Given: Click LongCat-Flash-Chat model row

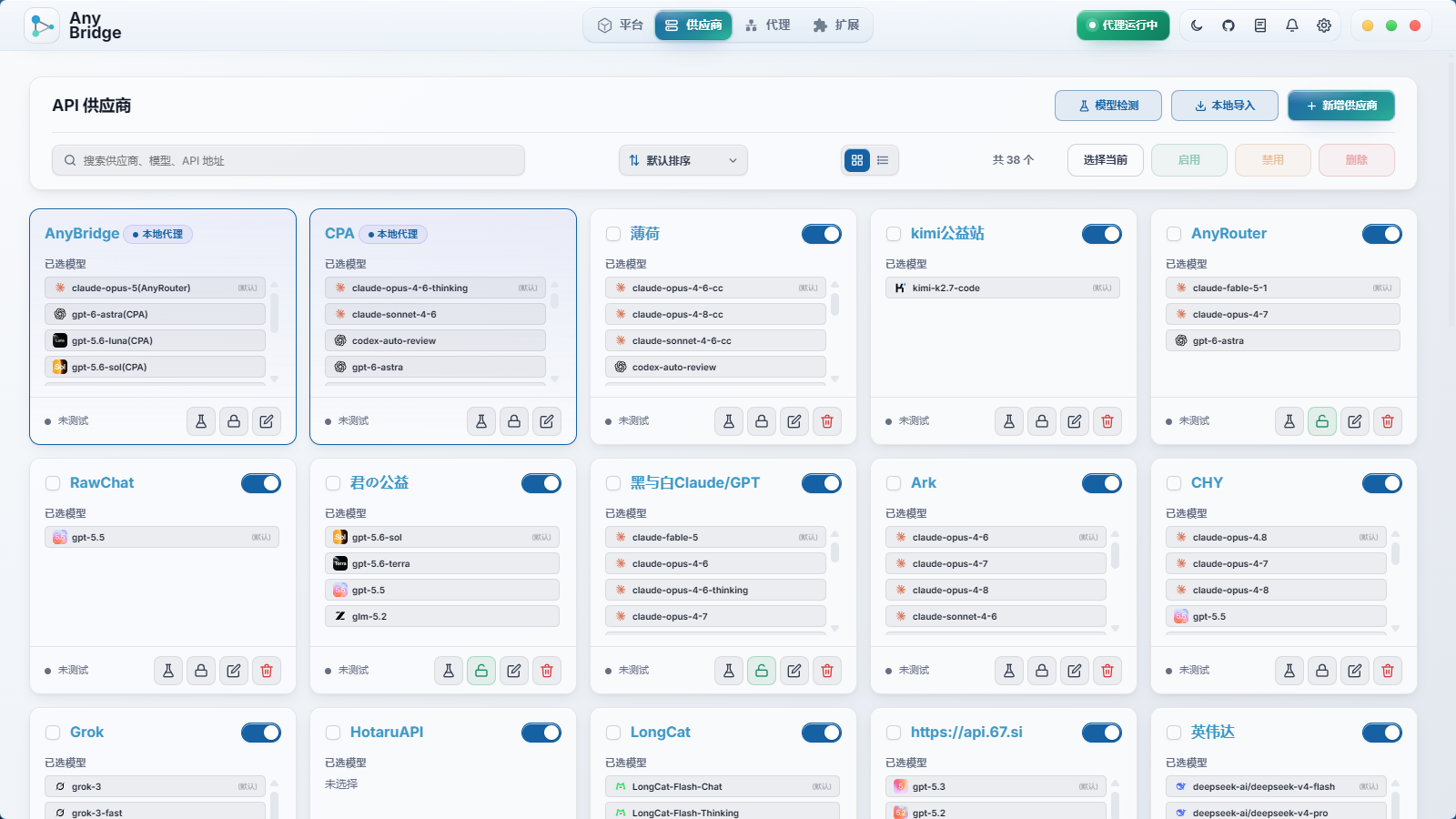Looking at the screenshot, I should pos(723,787).
